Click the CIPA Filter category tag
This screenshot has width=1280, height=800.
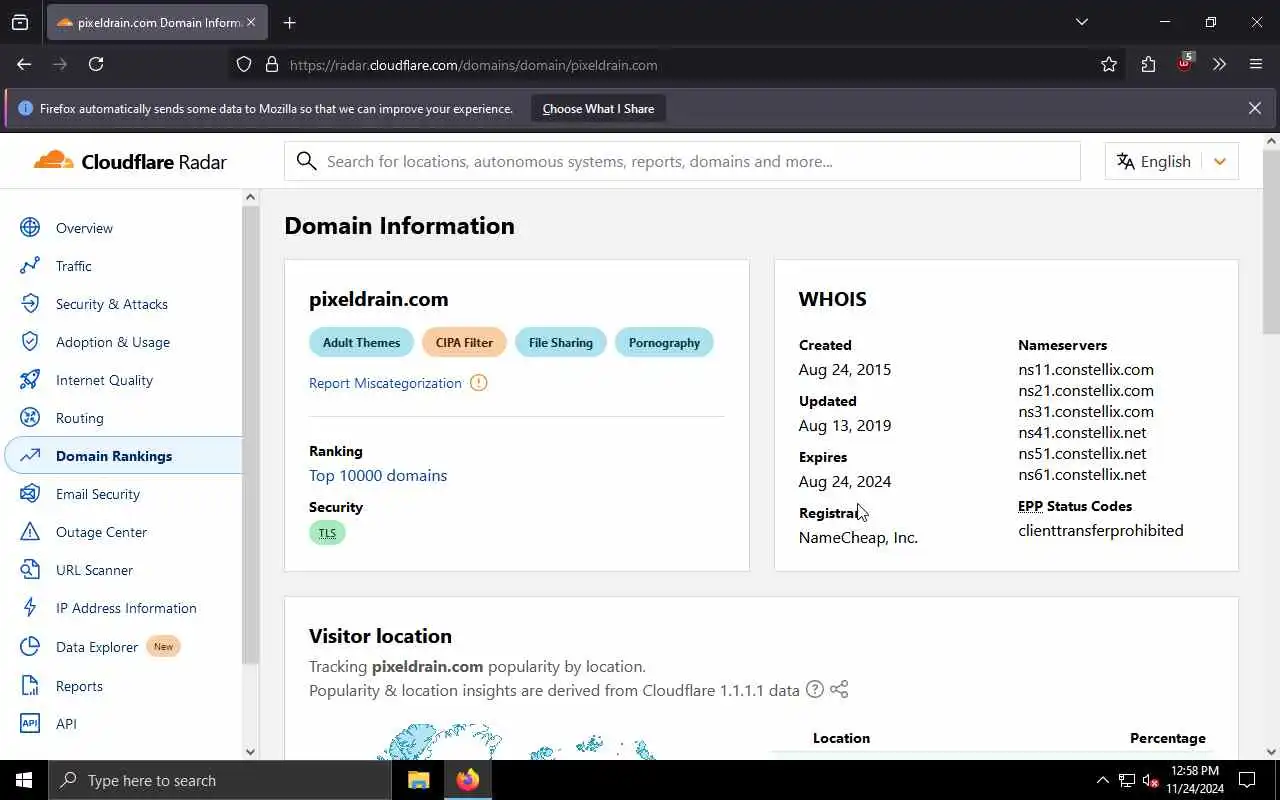point(464,342)
